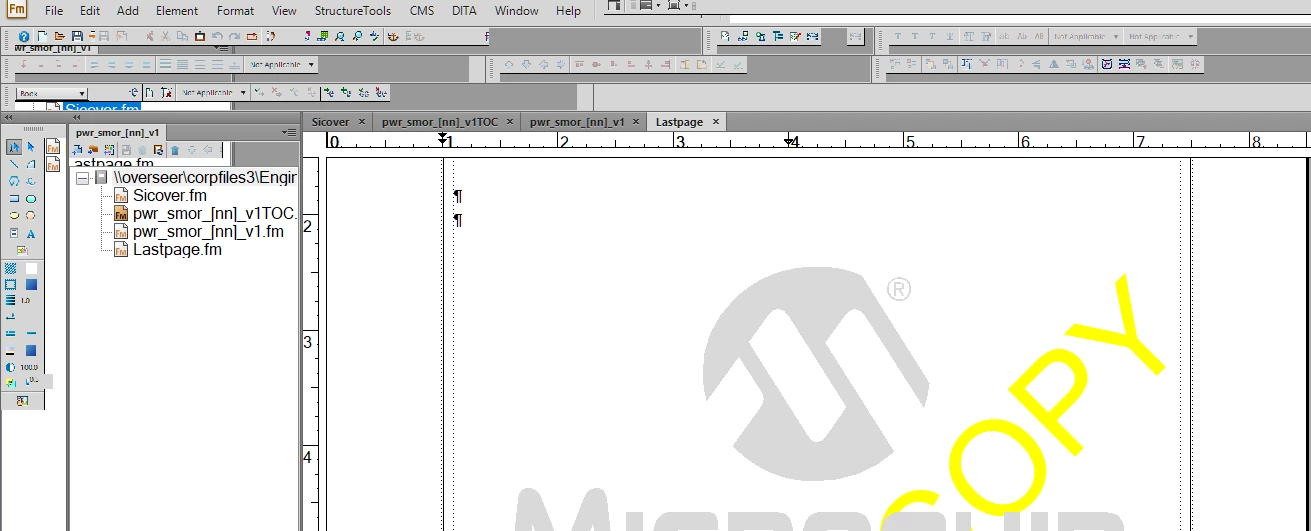
Task: Switch to the Lastpage document tab
Action: [679, 122]
